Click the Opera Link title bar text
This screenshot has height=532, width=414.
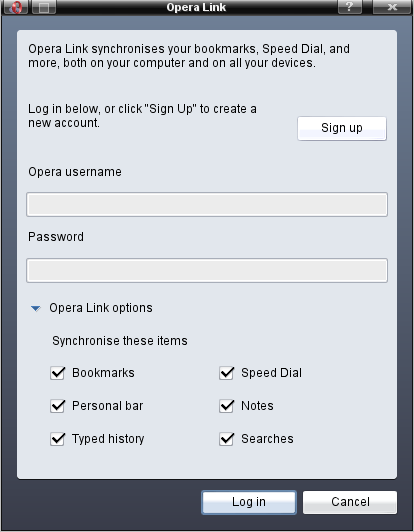pos(196,7)
